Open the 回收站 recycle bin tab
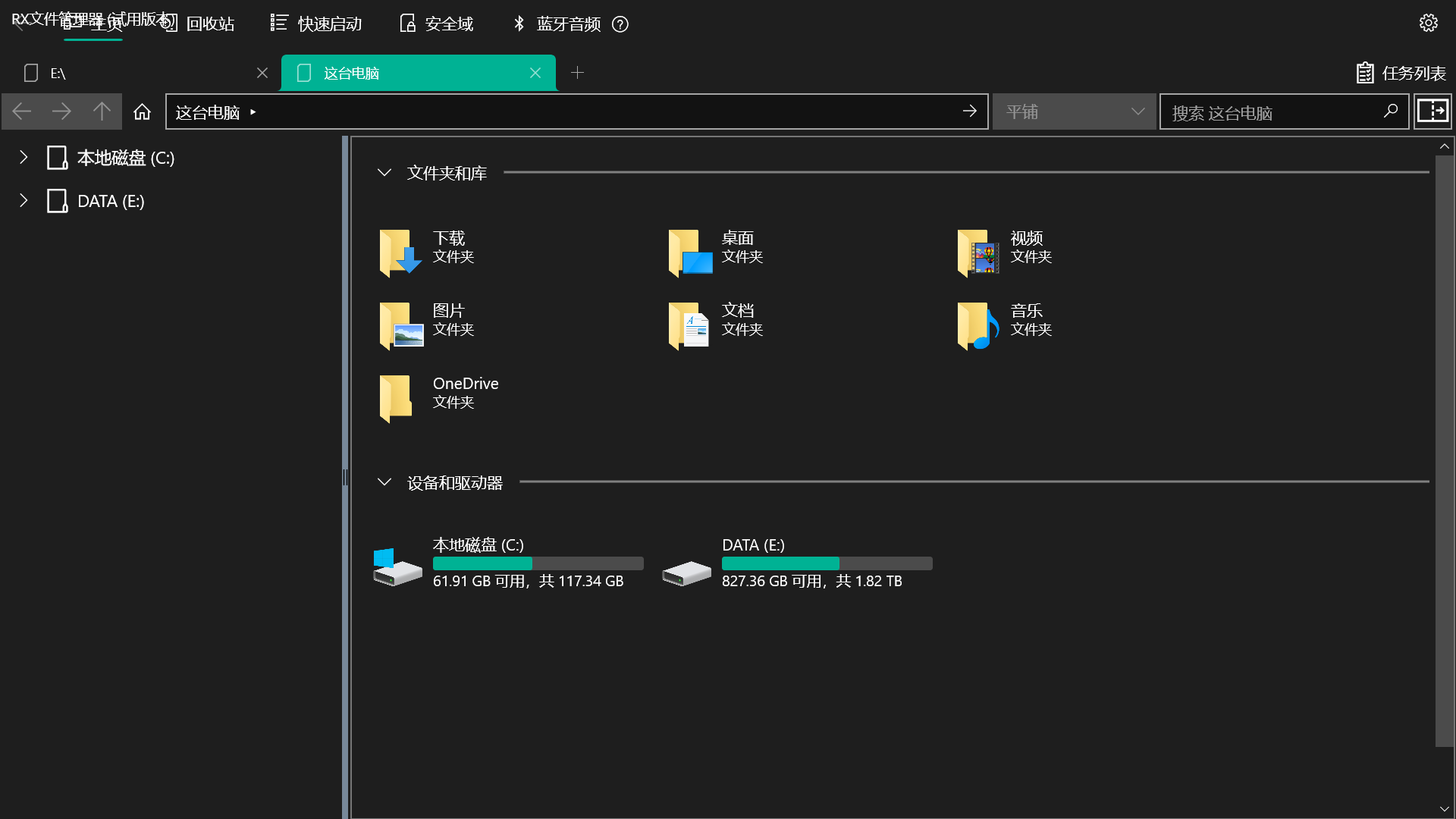The width and height of the screenshot is (1456, 819). (x=199, y=24)
